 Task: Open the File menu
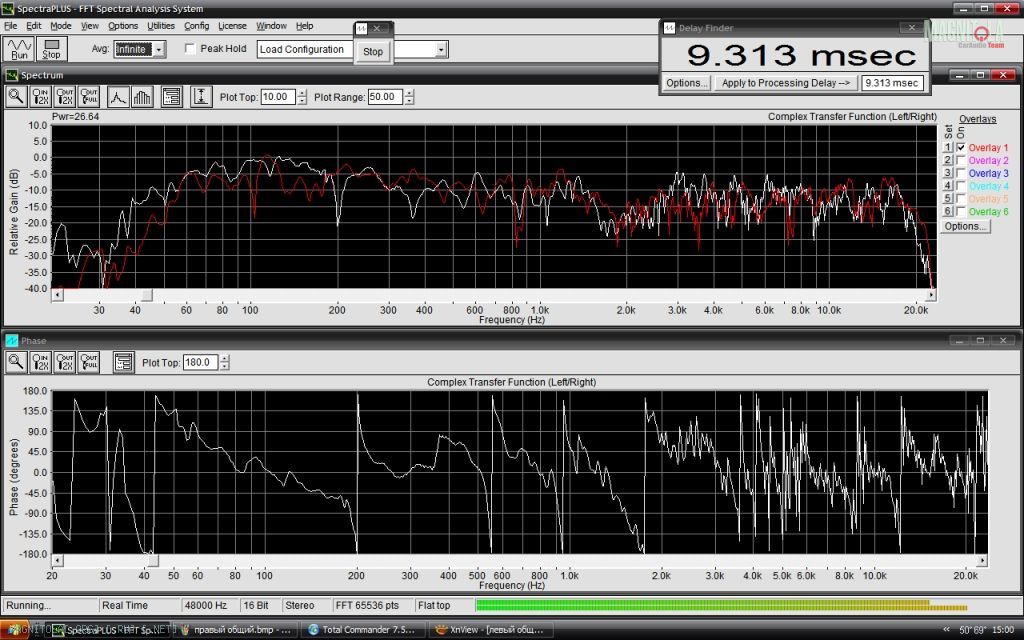(x=10, y=26)
